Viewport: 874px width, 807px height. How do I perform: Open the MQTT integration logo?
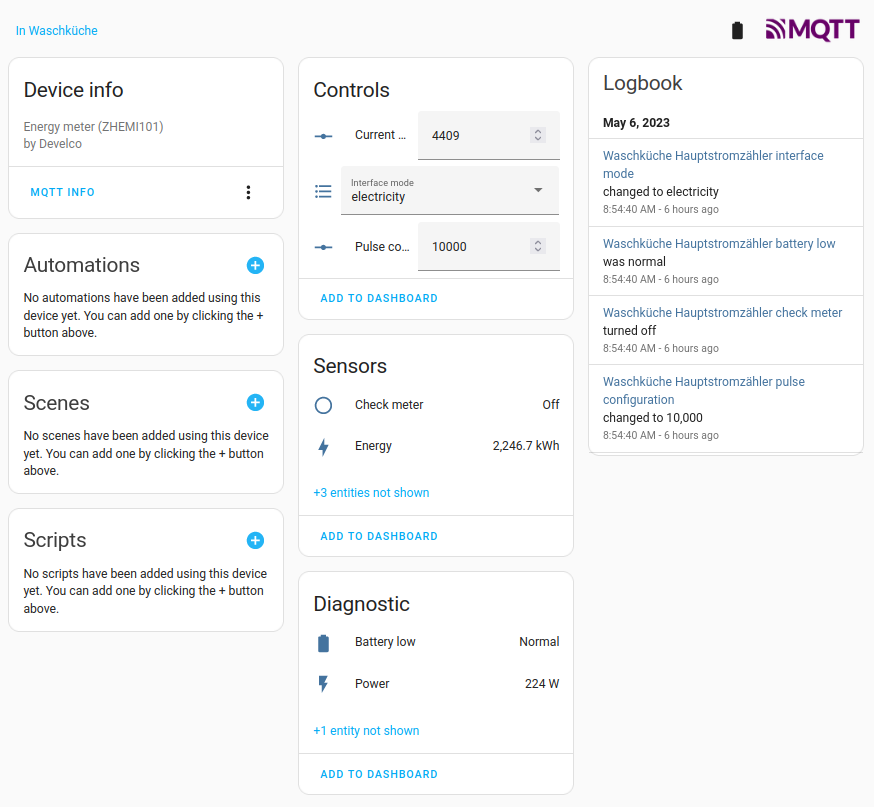[811, 30]
